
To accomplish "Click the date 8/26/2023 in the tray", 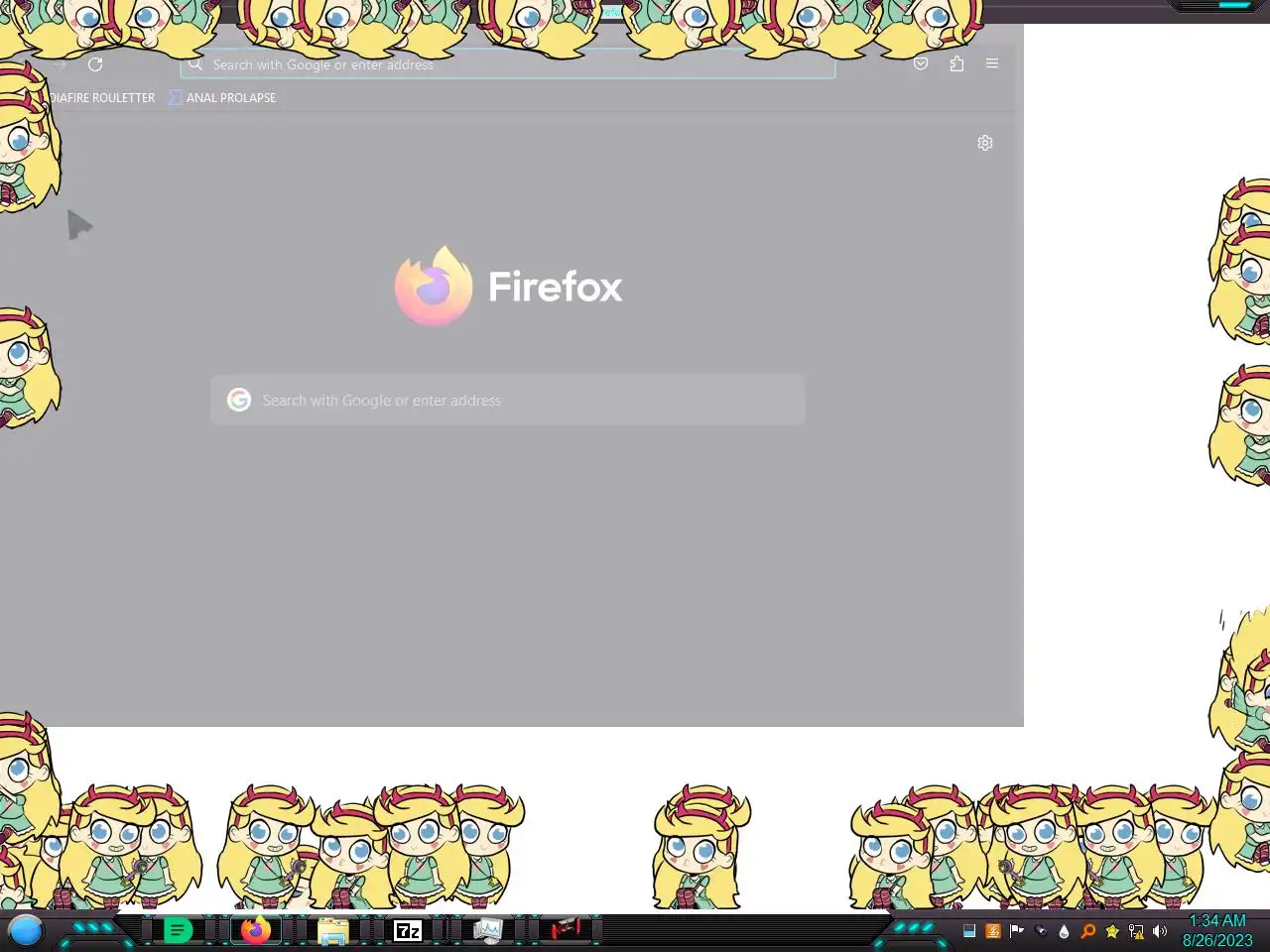I will click(x=1217, y=941).
